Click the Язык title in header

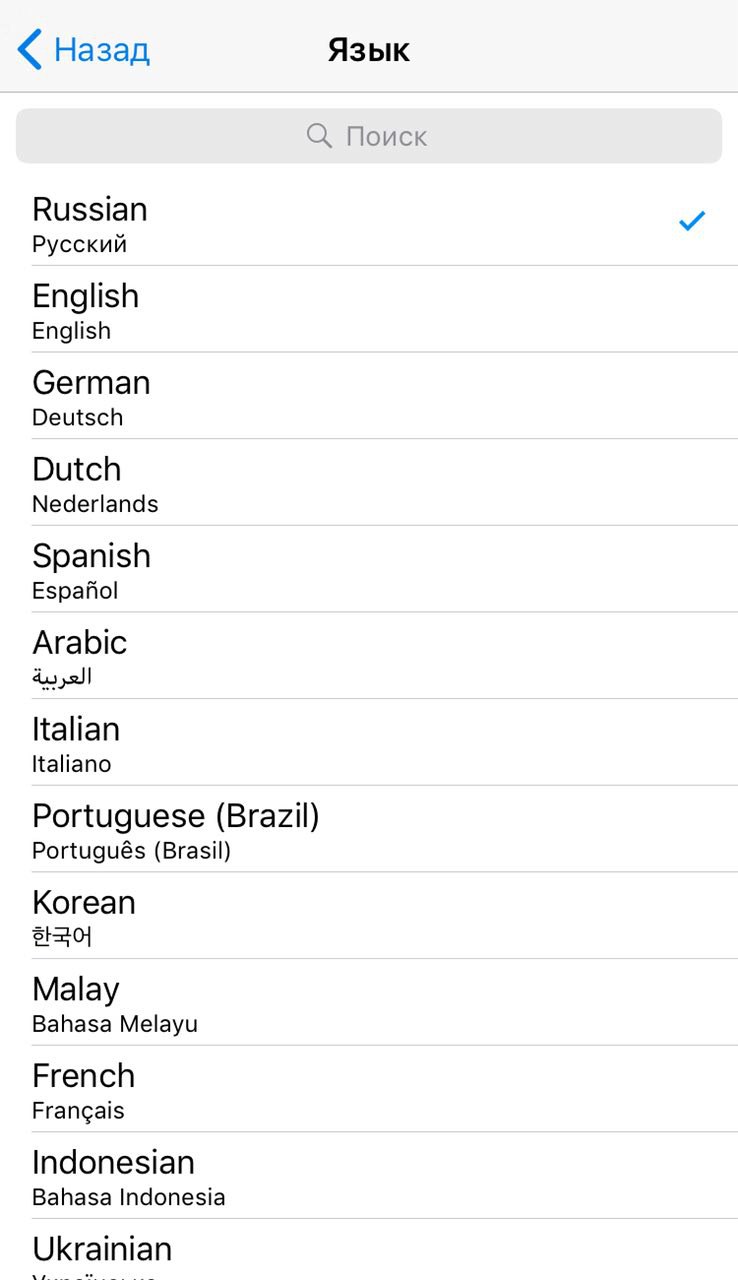369,50
